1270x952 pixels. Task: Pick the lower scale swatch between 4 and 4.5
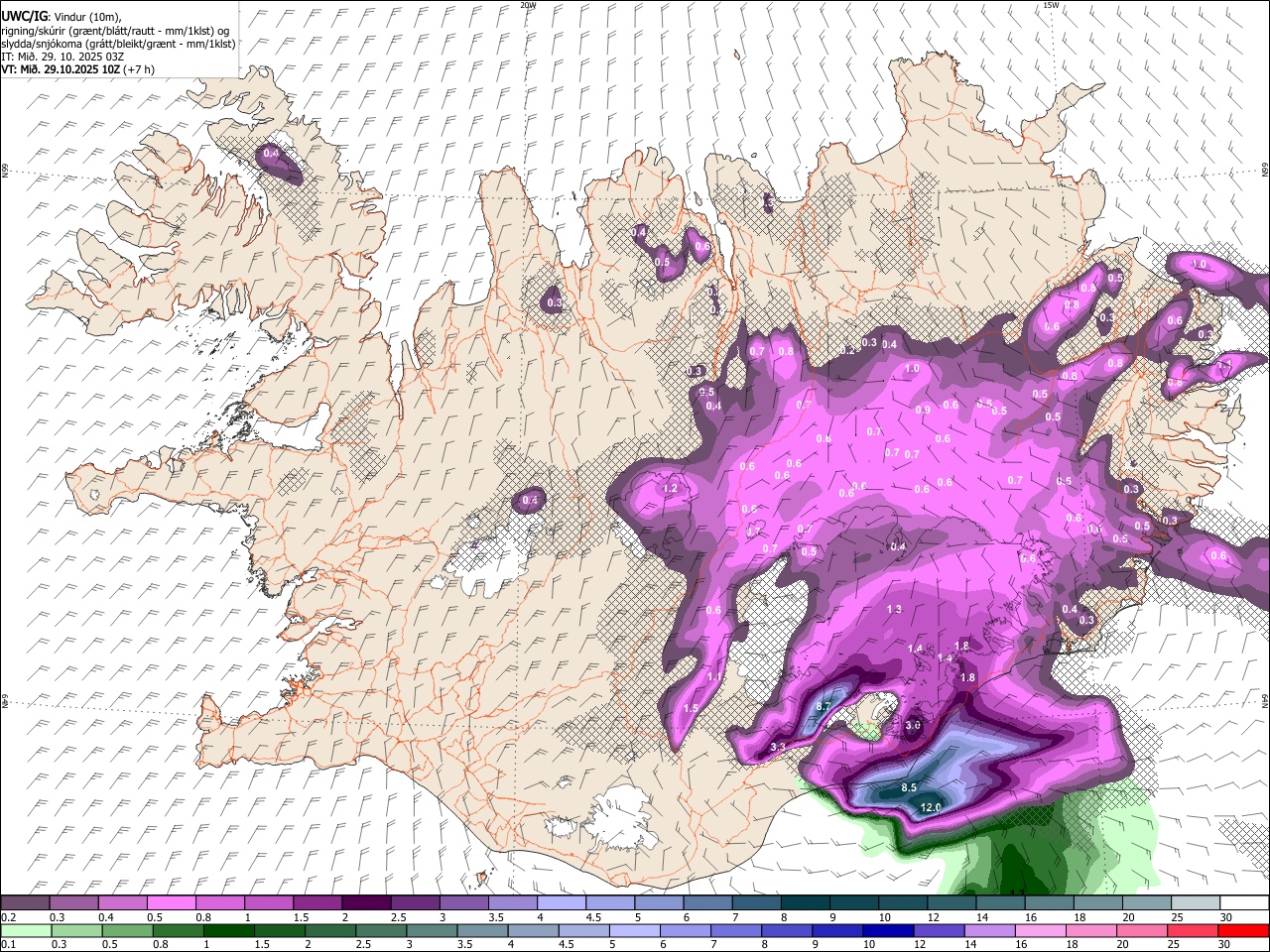tap(533, 930)
